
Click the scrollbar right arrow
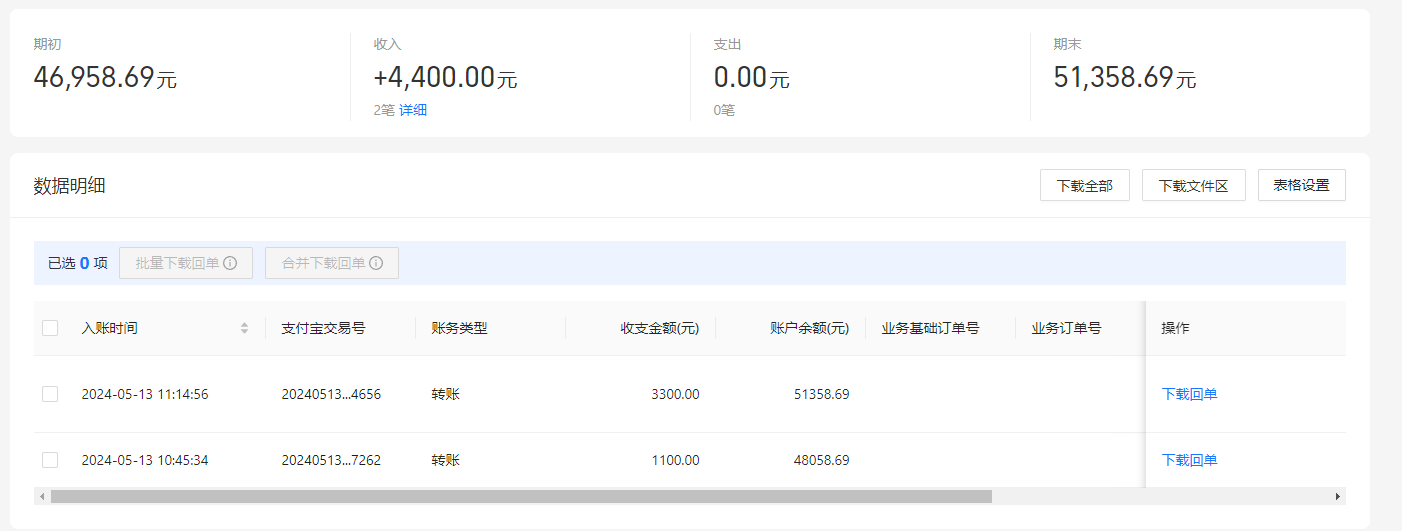(1338, 496)
